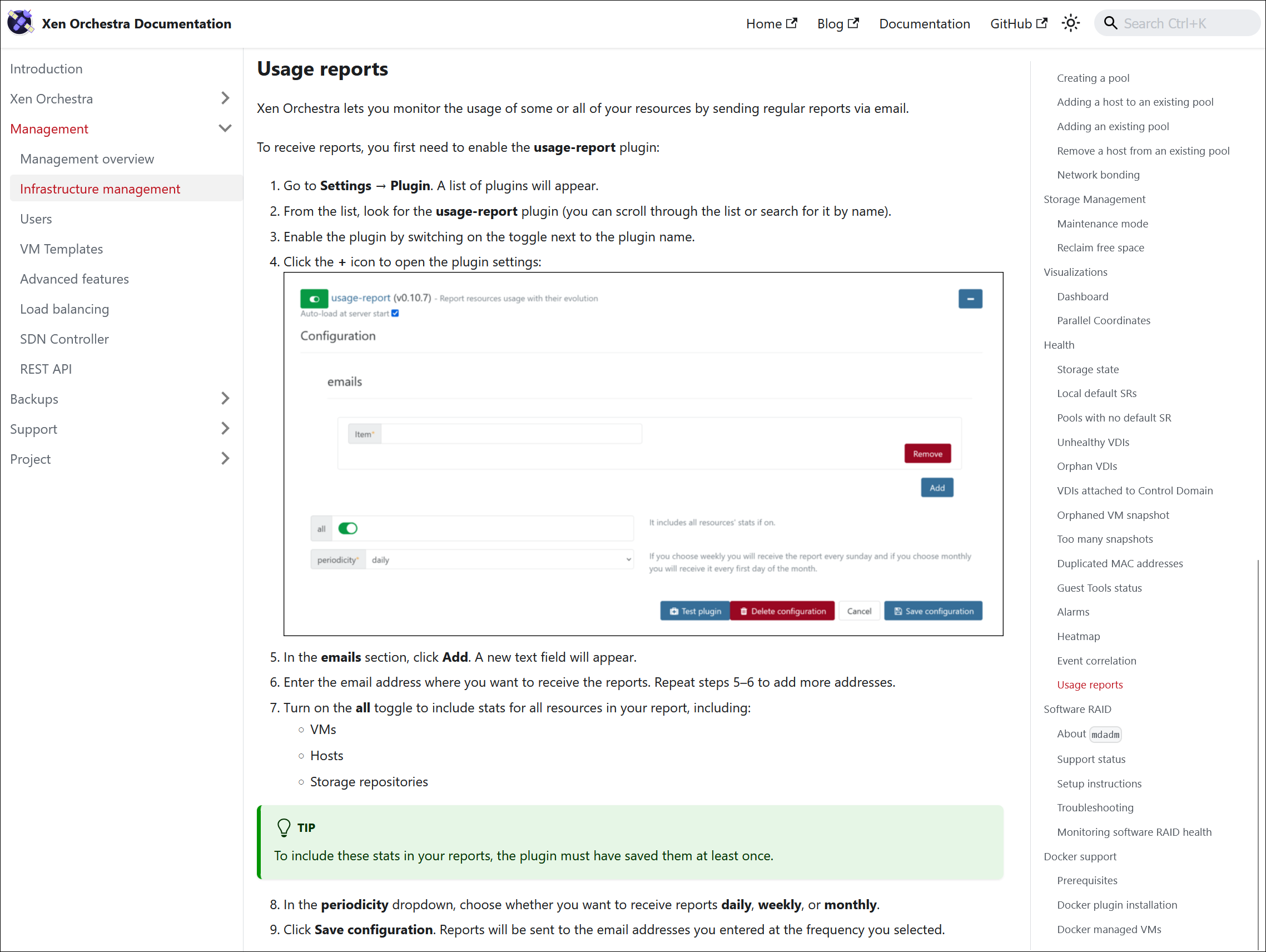Screen dimensions: 1266x952
Task: Open VM Templates in the sidebar
Action: point(62,249)
